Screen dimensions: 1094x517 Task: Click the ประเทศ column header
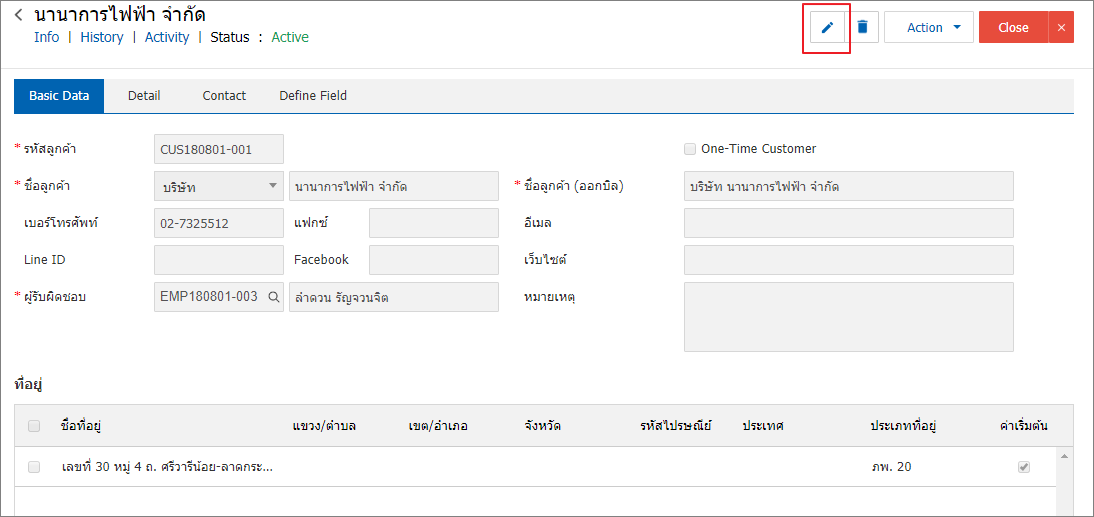click(763, 426)
